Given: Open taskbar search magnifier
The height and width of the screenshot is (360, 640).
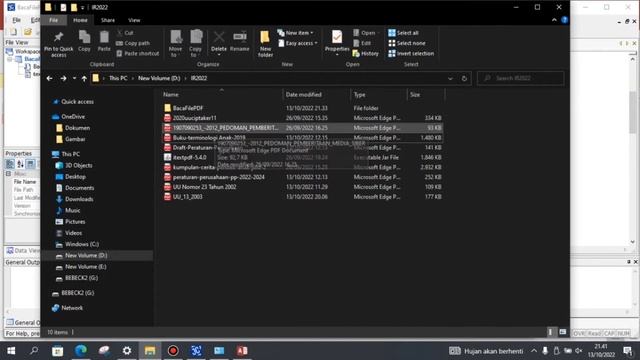Looking at the screenshot, I should tap(34, 351).
